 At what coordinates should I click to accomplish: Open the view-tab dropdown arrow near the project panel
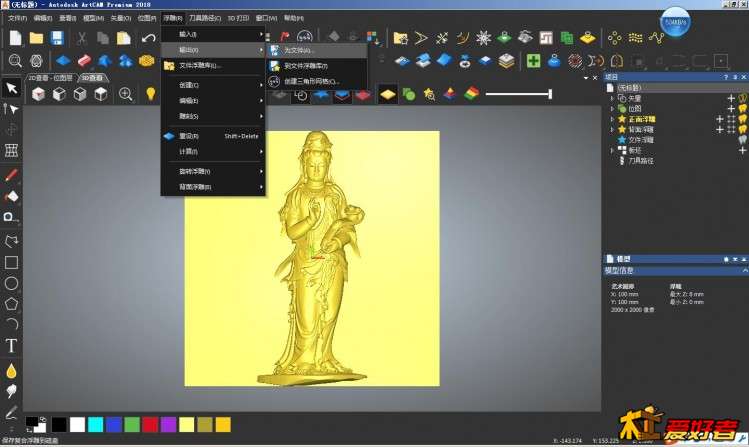coord(586,77)
